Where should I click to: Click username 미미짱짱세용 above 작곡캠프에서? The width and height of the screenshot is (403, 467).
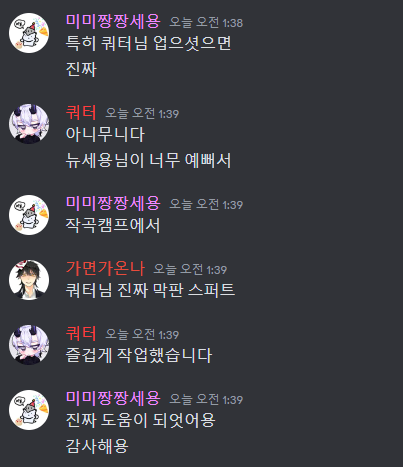tap(113, 203)
